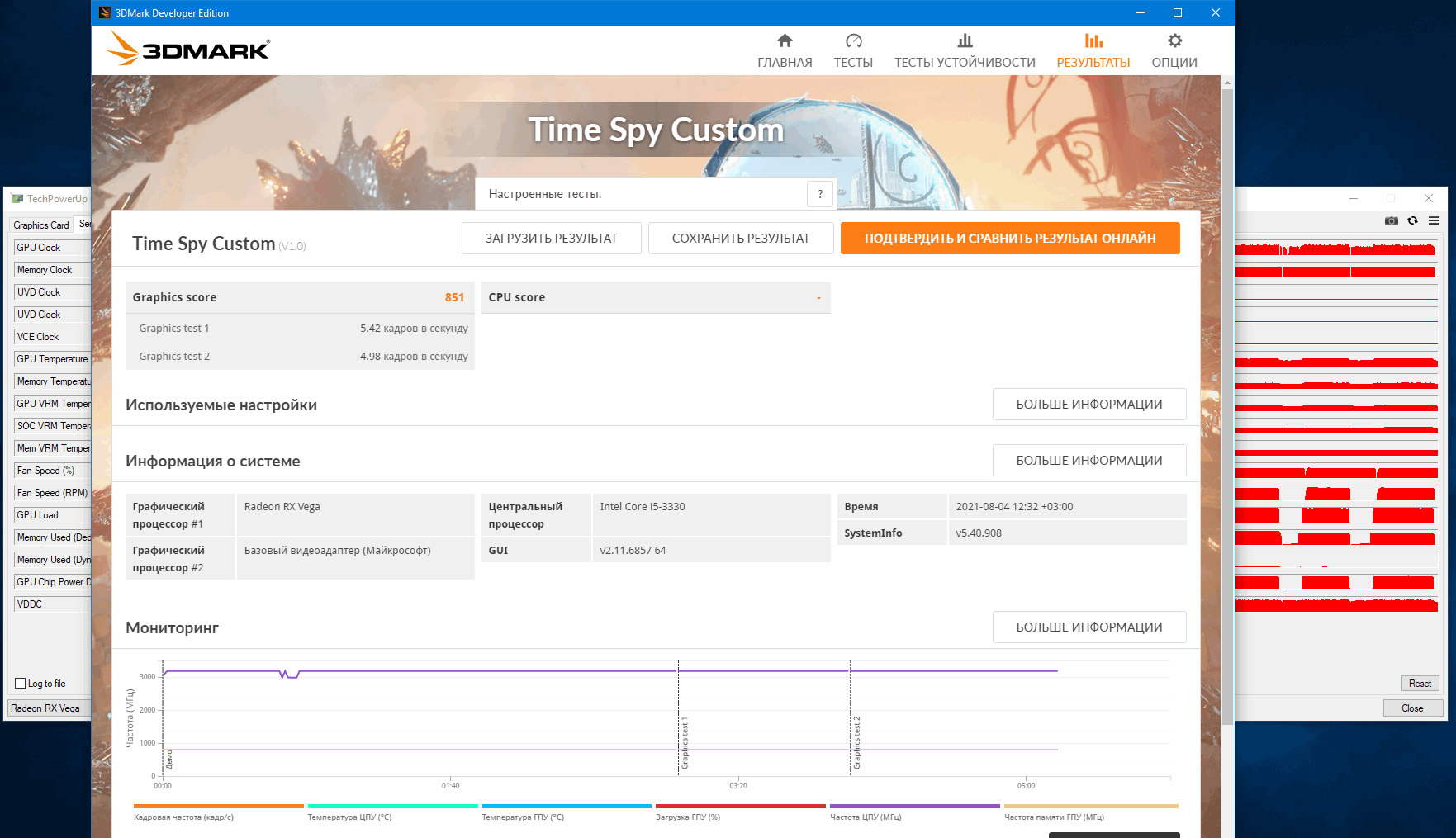Viewport: 1456px width, 838px height.
Task: Toggle Частота памяти ГПУ legend color bar
Action: pyautogui.click(x=1091, y=806)
